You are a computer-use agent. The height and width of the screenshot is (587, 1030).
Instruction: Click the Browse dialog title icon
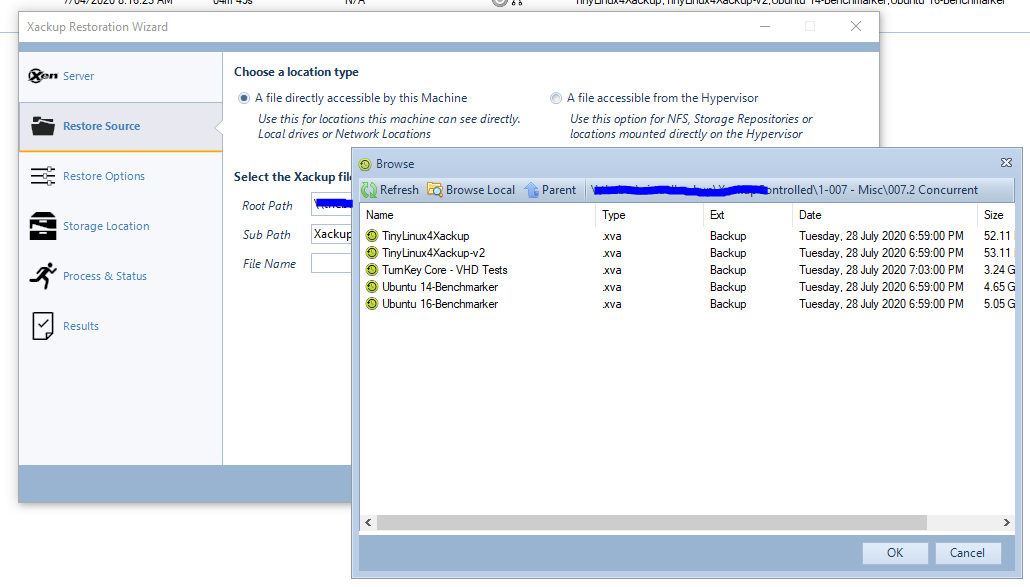pyautogui.click(x=365, y=164)
